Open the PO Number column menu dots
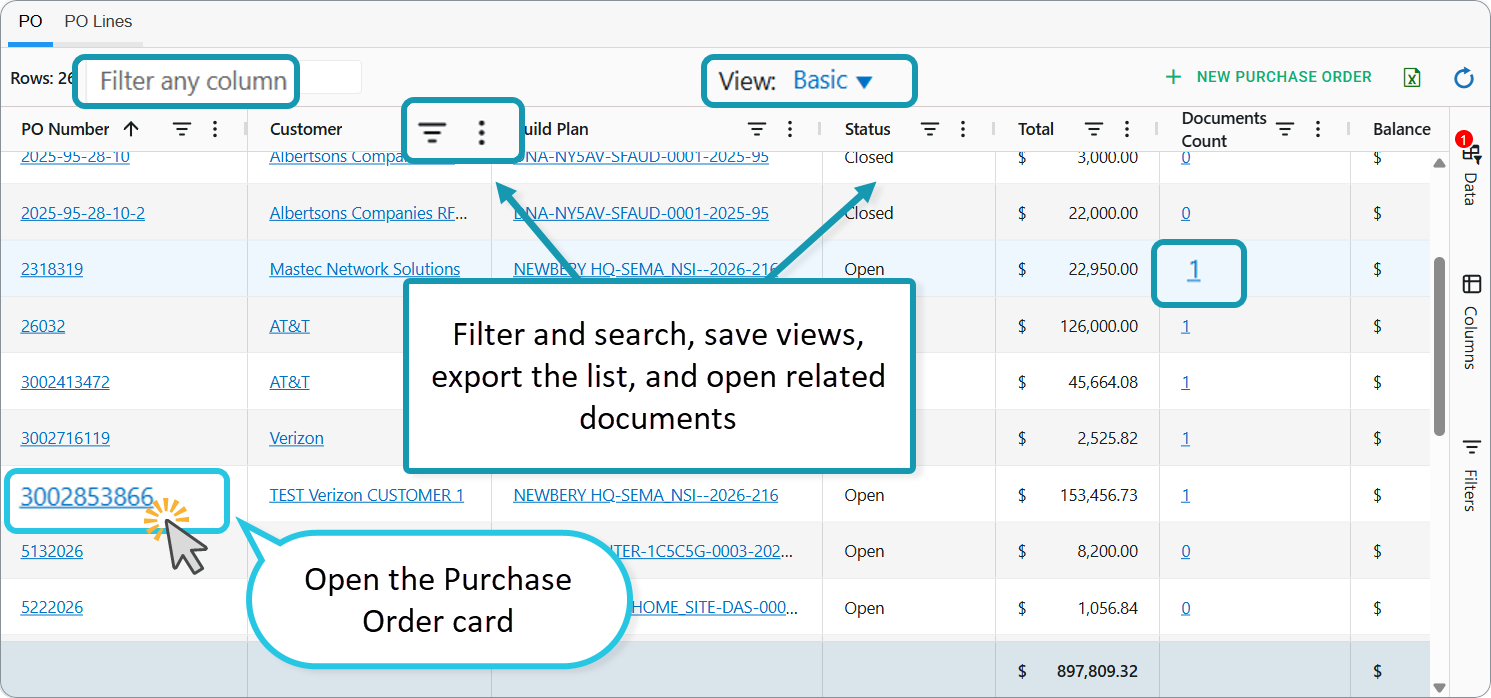The height and width of the screenshot is (698, 1491). click(x=215, y=129)
